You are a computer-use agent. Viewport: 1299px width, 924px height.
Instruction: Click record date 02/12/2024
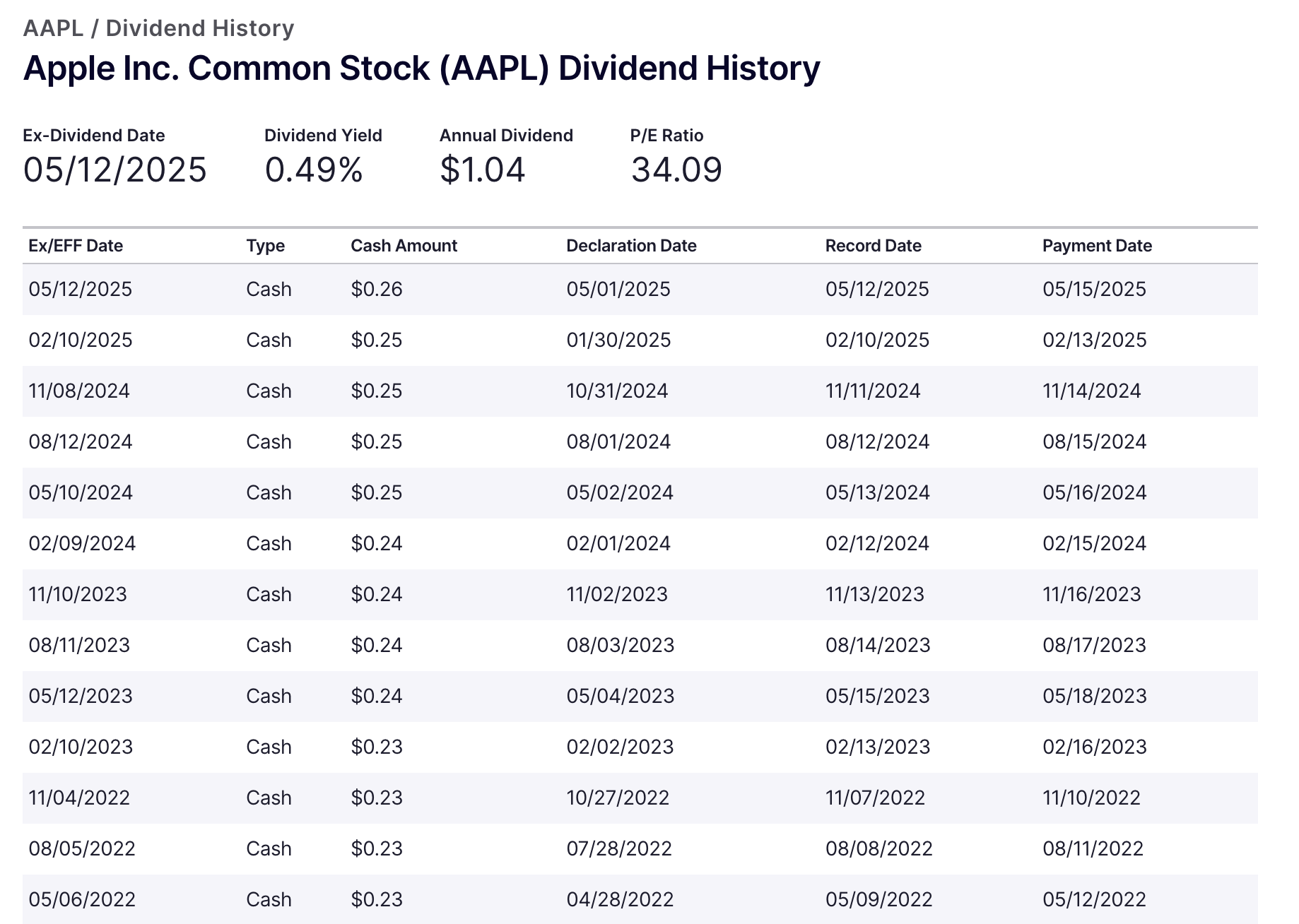click(x=877, y=543)
